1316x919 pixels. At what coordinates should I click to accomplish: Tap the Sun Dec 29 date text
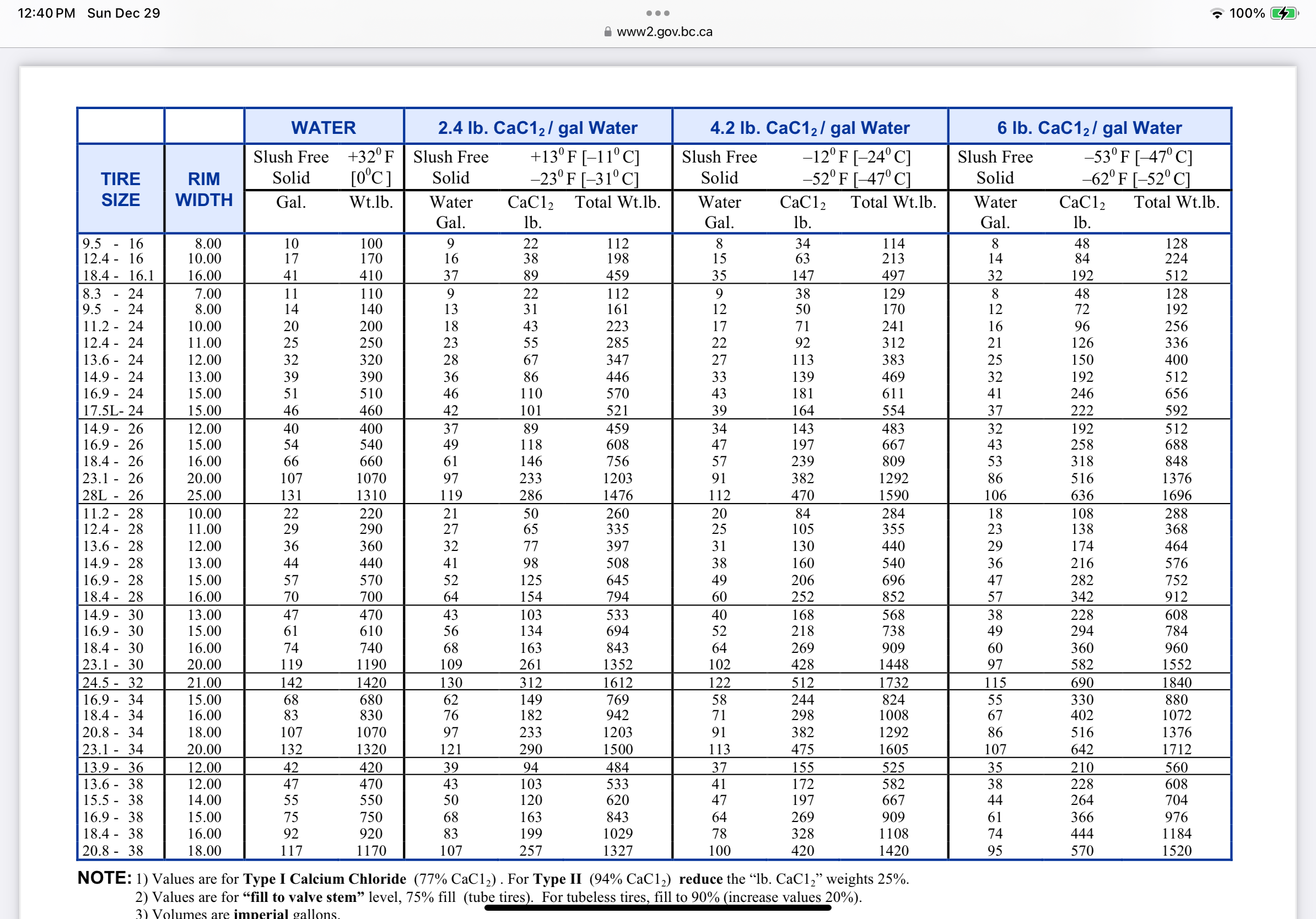pyautogui.click(x=123, y=13)
